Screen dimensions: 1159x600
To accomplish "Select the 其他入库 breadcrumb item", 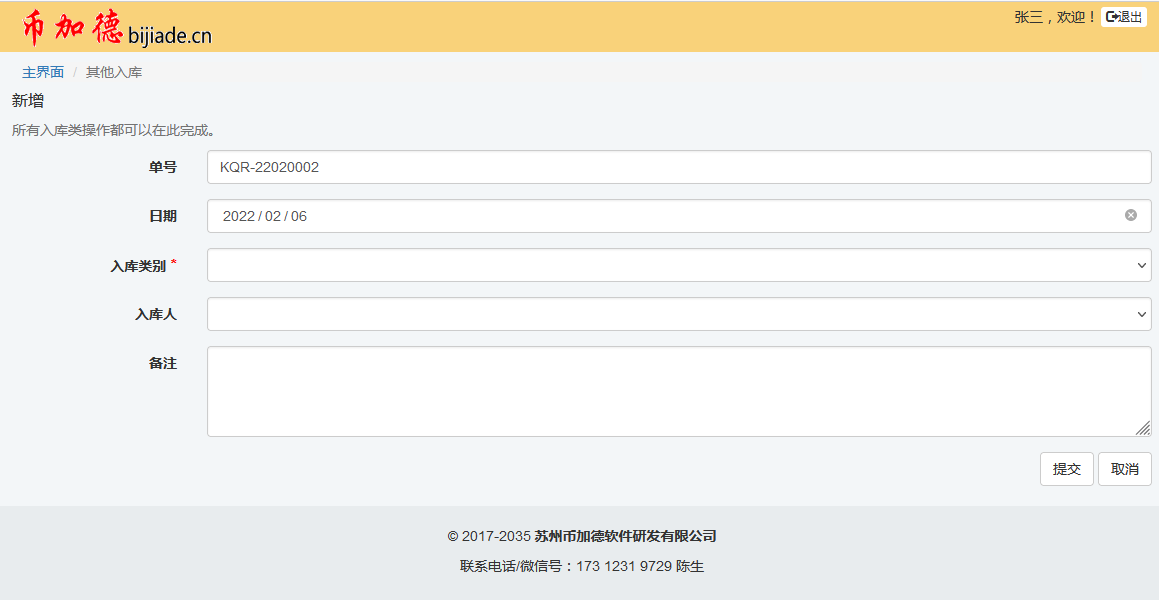I will (x=114, y=72).
